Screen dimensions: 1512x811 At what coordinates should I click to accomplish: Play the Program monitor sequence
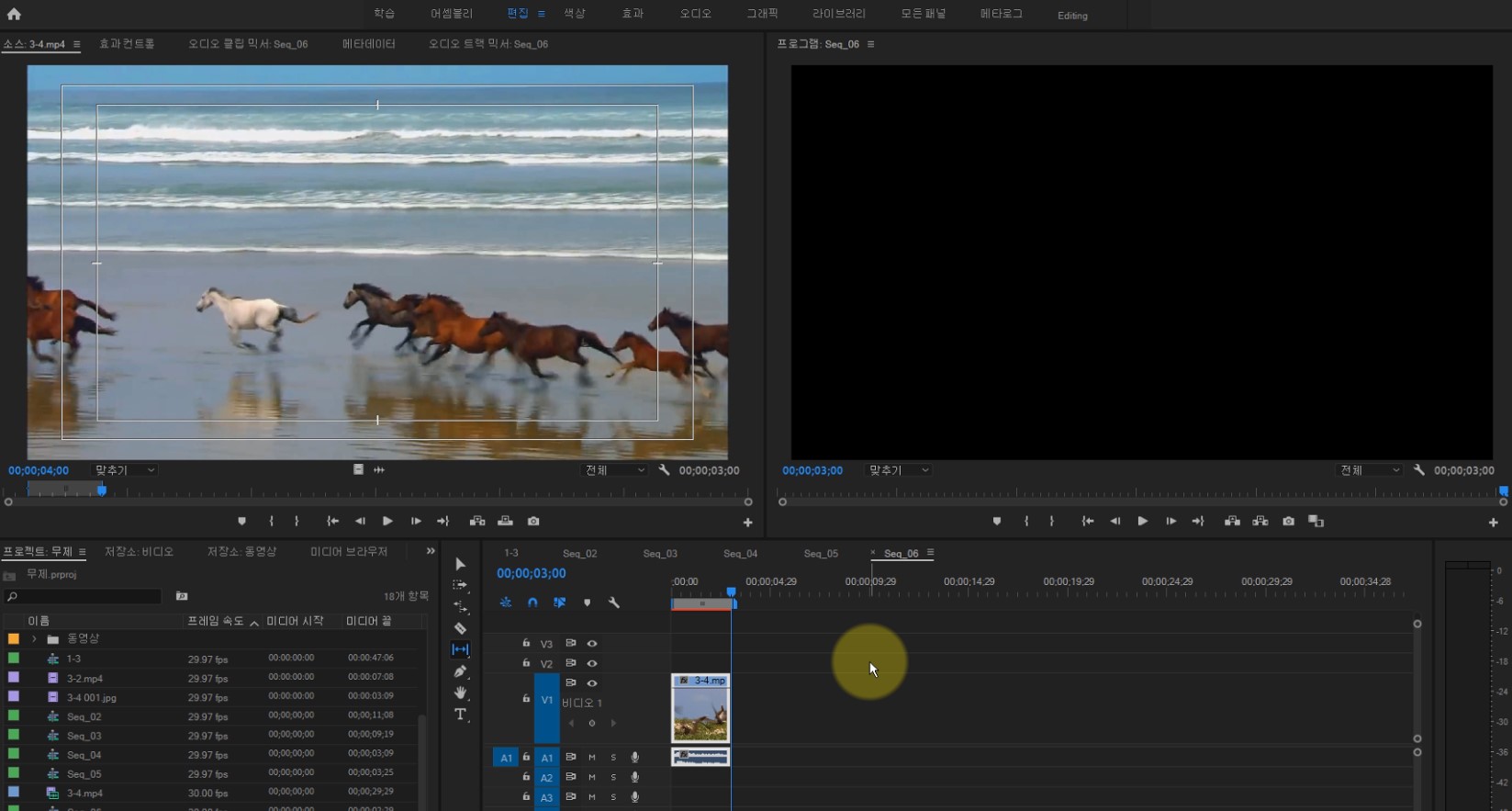1142,521
